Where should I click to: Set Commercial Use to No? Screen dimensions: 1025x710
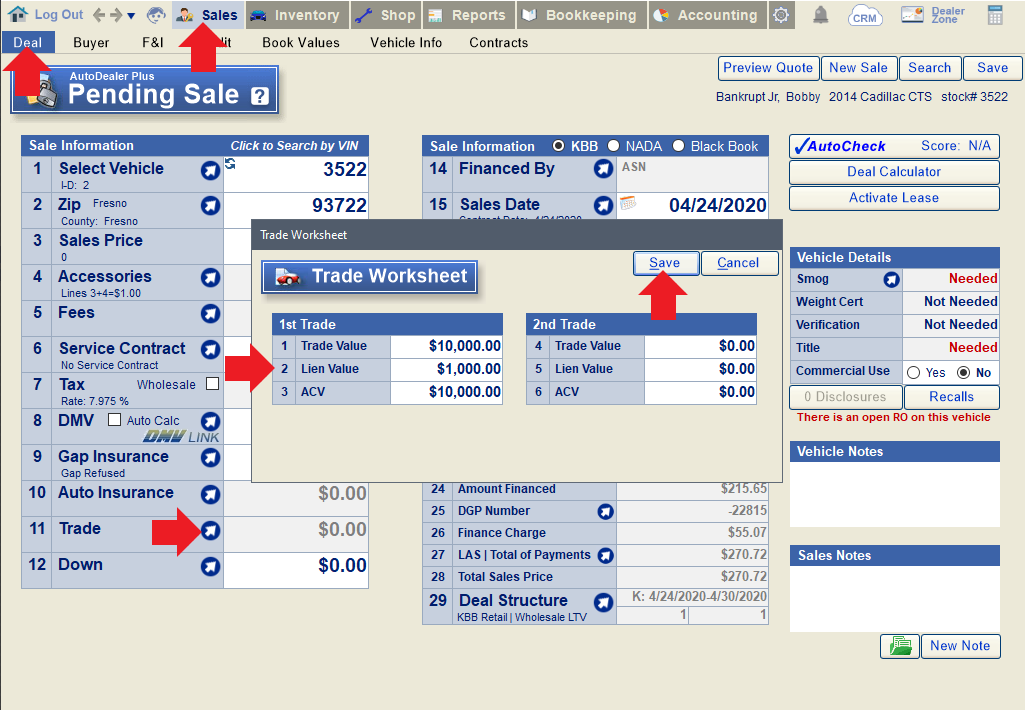coord(963,373)
